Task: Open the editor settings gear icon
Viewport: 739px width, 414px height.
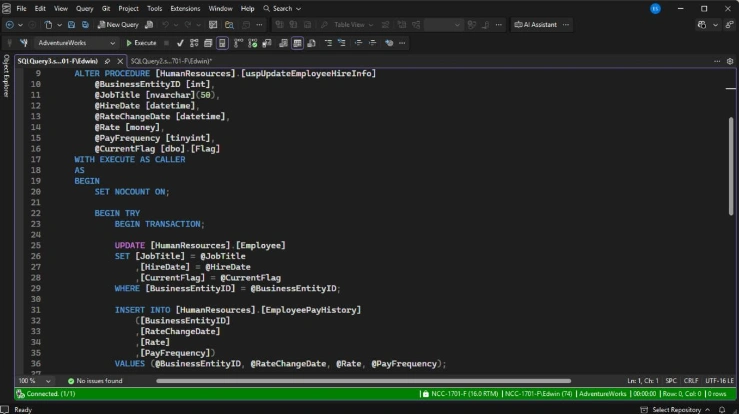Action: [730, 61]
